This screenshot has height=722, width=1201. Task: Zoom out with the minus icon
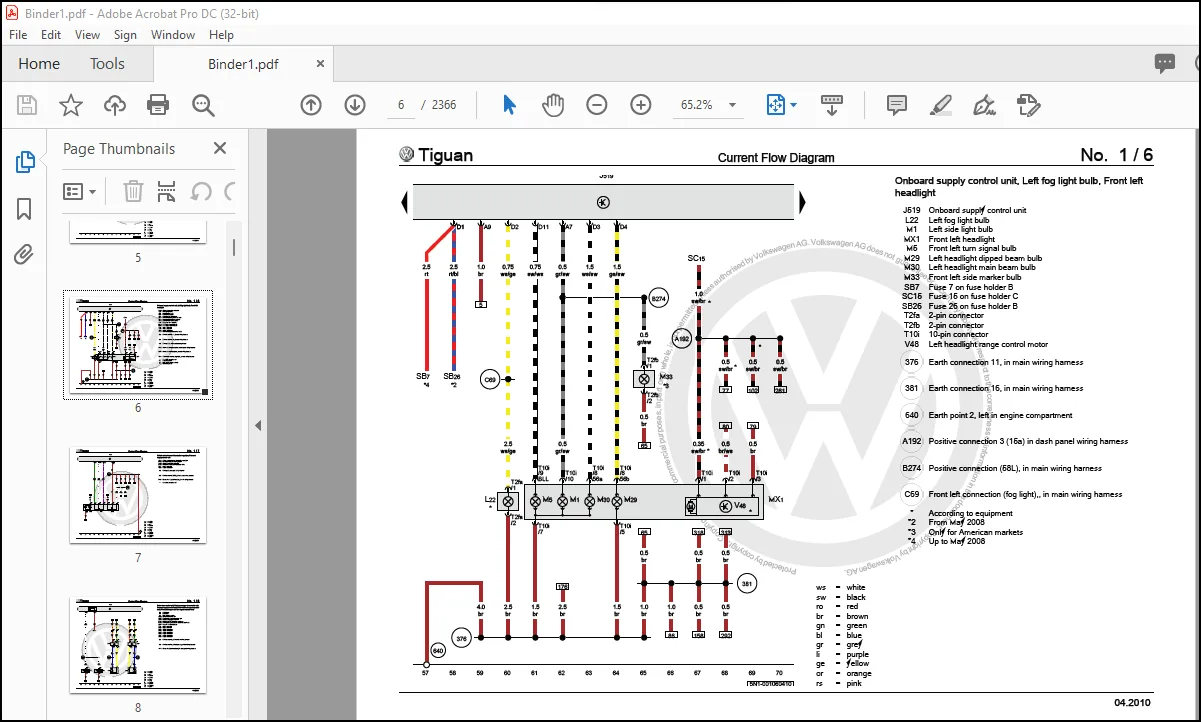pyautogui.click(x=597, y=105)
